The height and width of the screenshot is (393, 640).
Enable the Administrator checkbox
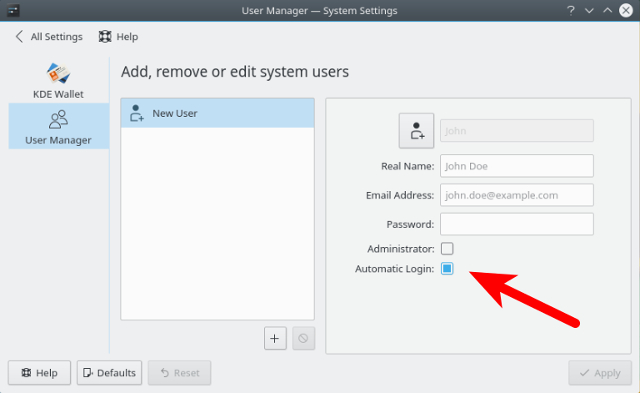(x=447, y=249)
